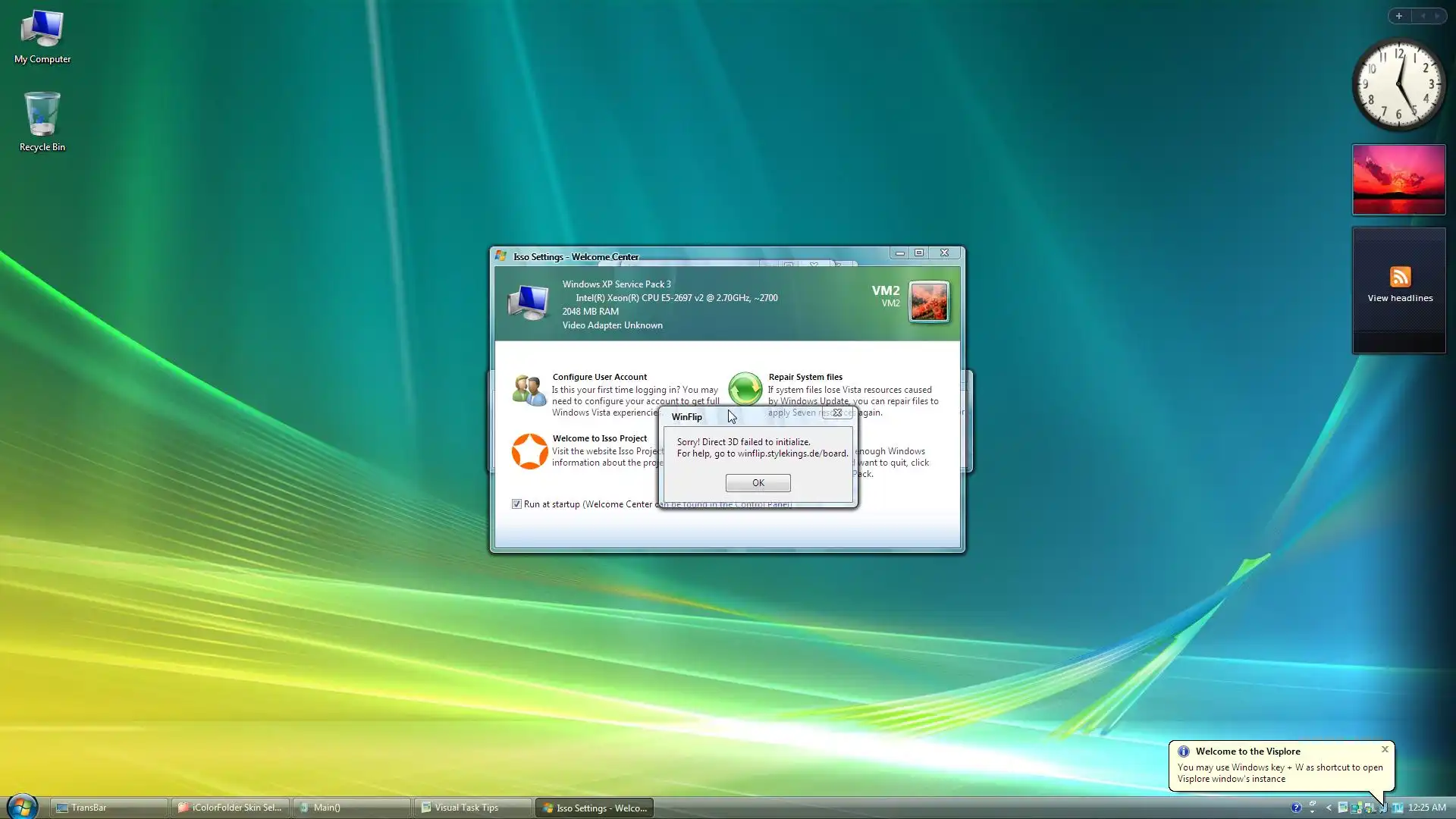Open the Recycle Bin desktop icon
This screenshot has width=1456, height=819.
pyautogui.click(x=42, y=115)
